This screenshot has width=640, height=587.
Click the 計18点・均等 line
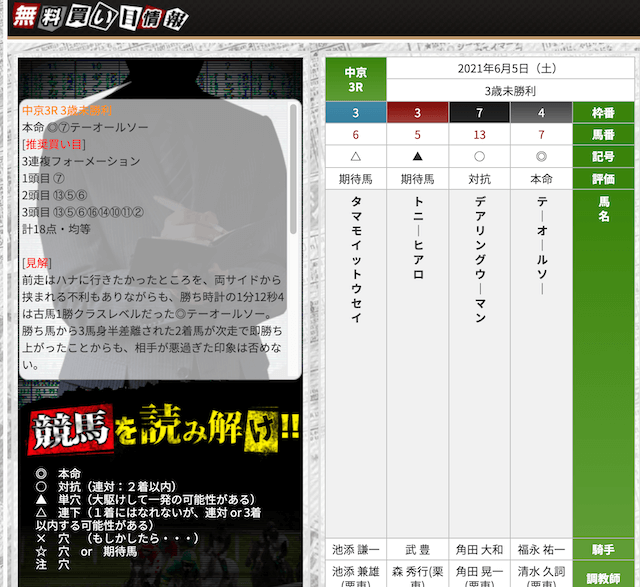coord(56,229)
